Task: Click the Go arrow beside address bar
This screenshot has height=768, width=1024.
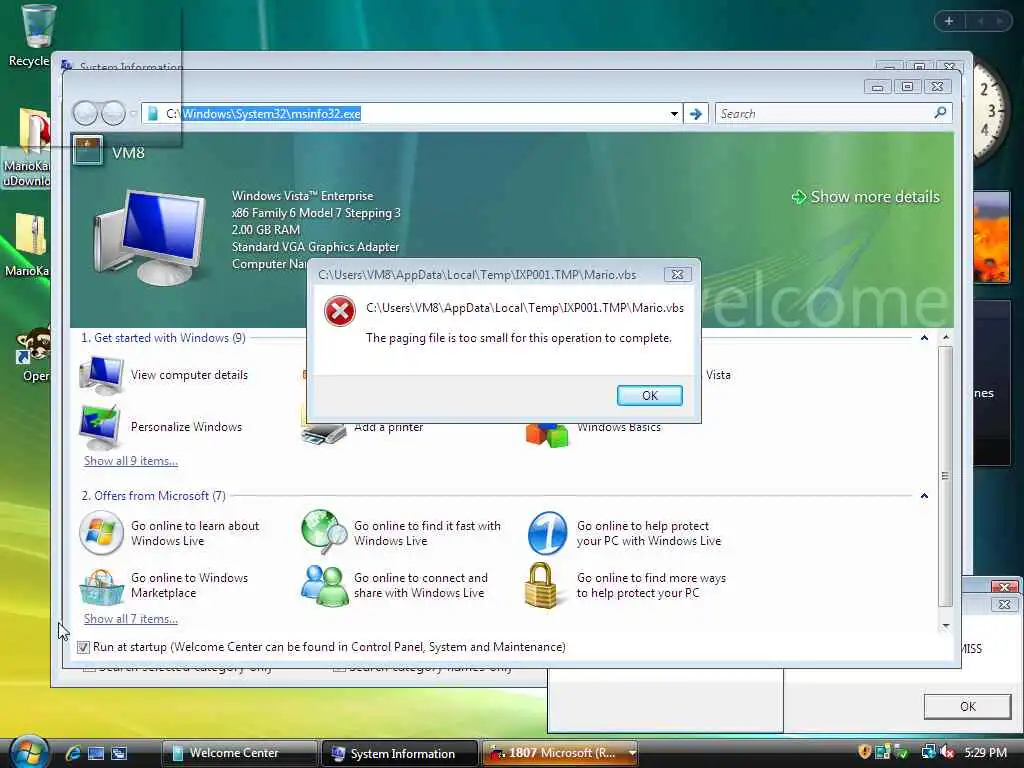Action: pos(696,114)
